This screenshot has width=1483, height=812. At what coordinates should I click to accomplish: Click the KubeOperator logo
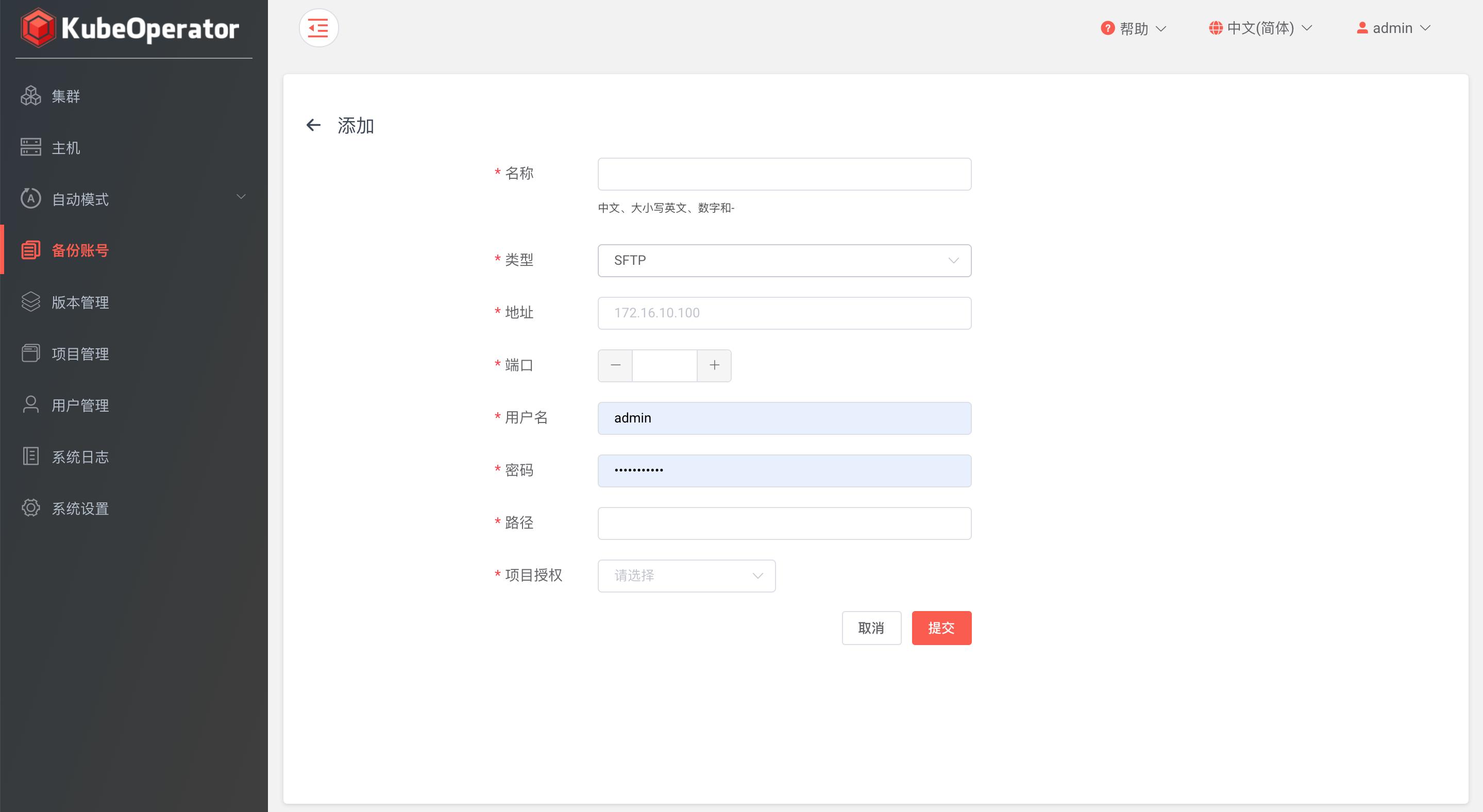click(129, 28)
